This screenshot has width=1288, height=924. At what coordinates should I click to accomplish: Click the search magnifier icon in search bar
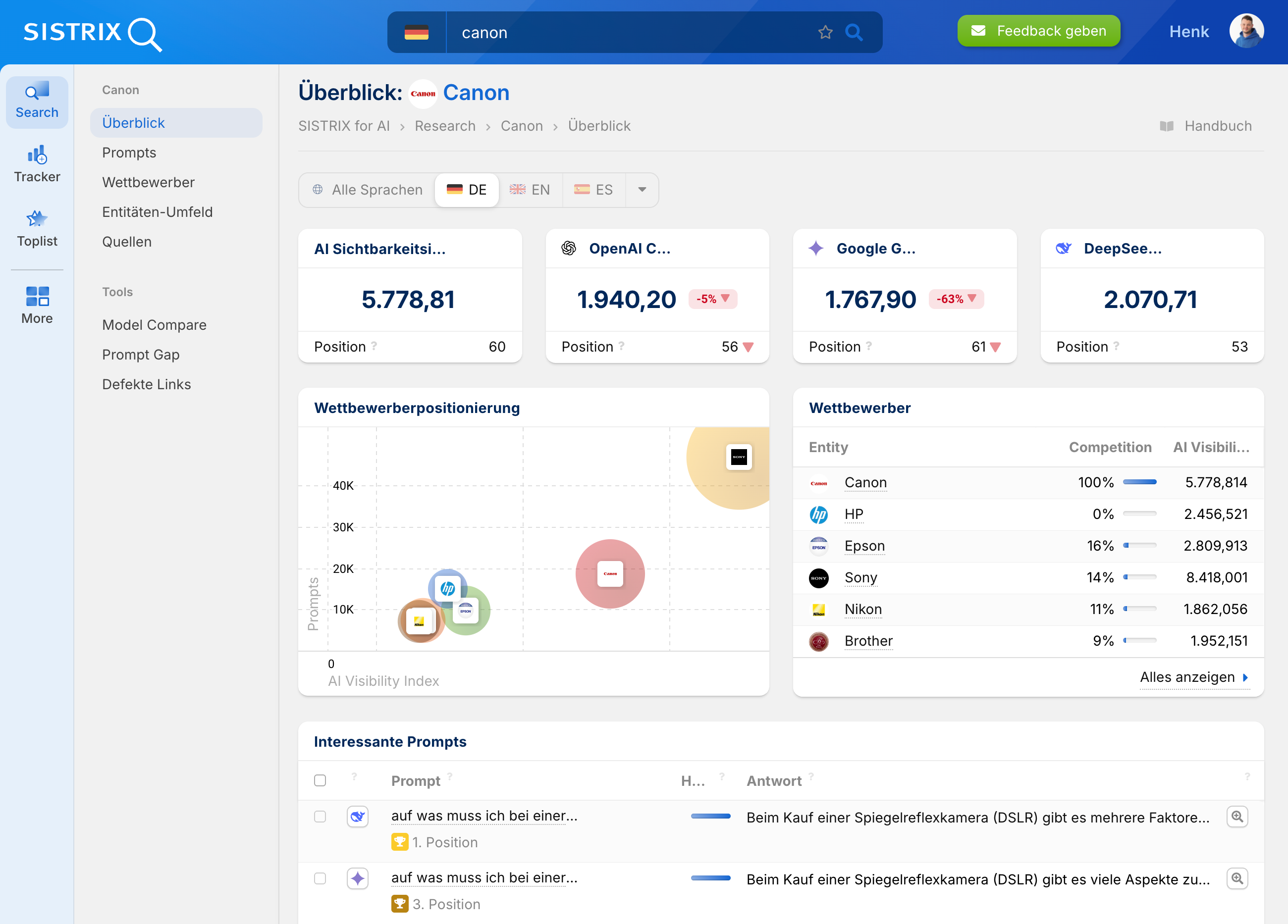pos(854,32)
